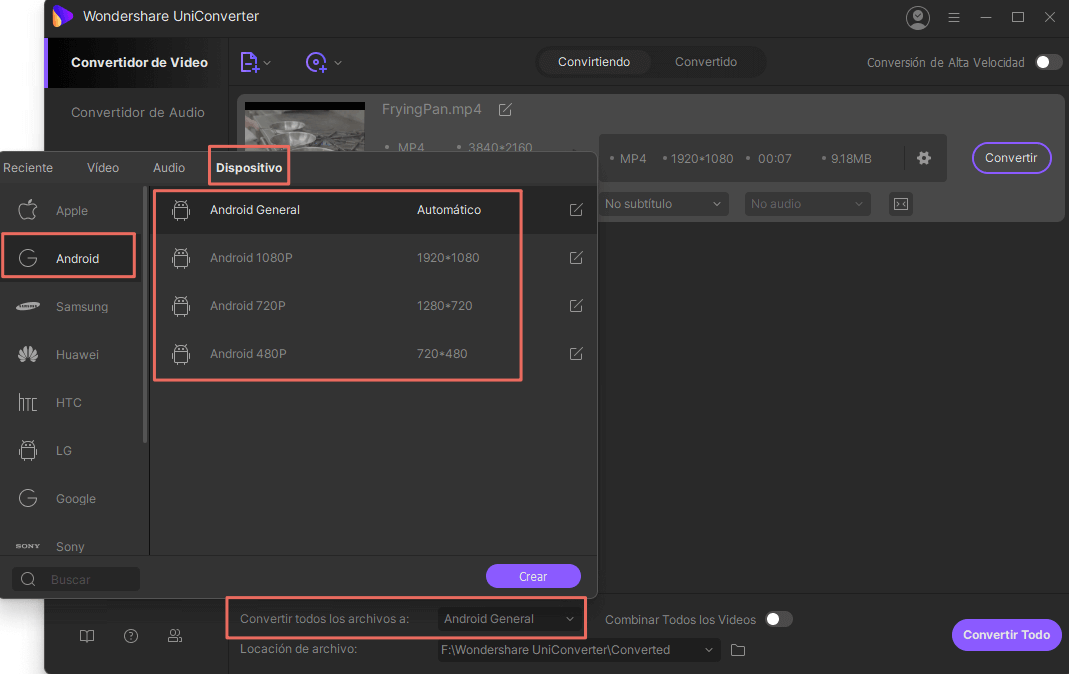Edit the Android 720P preset

pos(576,305)
